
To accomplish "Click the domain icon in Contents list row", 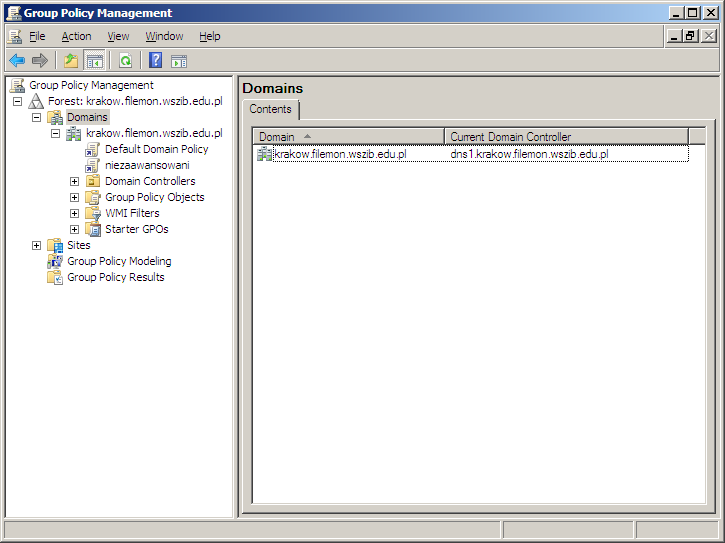I will 264,154.
